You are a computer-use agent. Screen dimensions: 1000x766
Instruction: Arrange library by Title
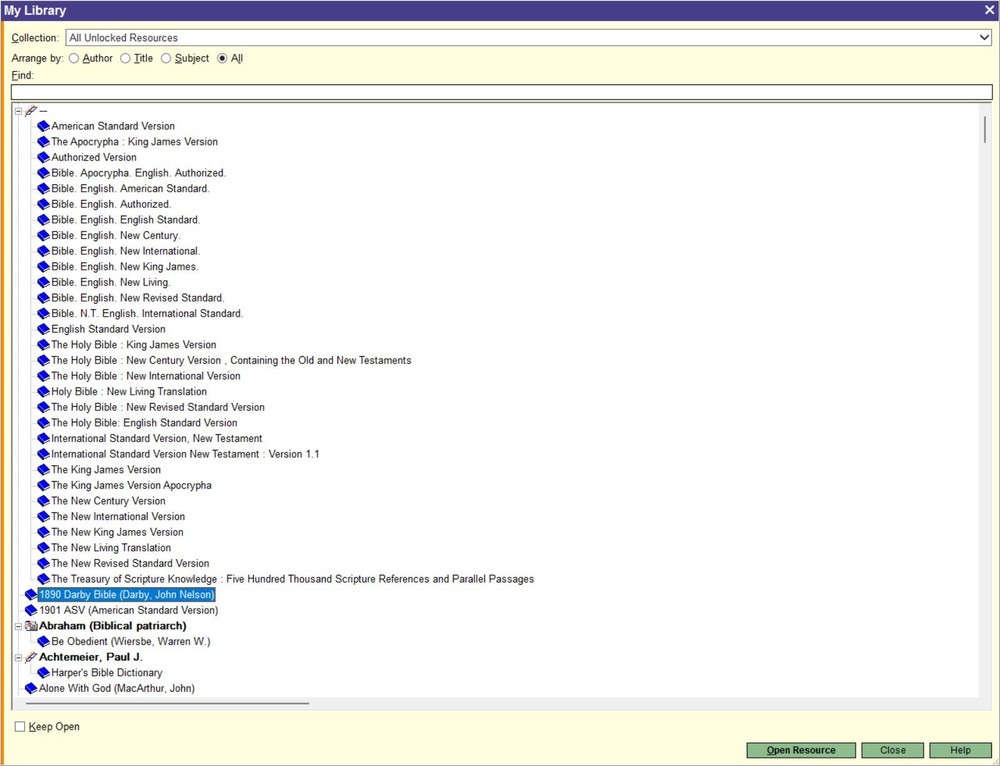tap(126, 59)
